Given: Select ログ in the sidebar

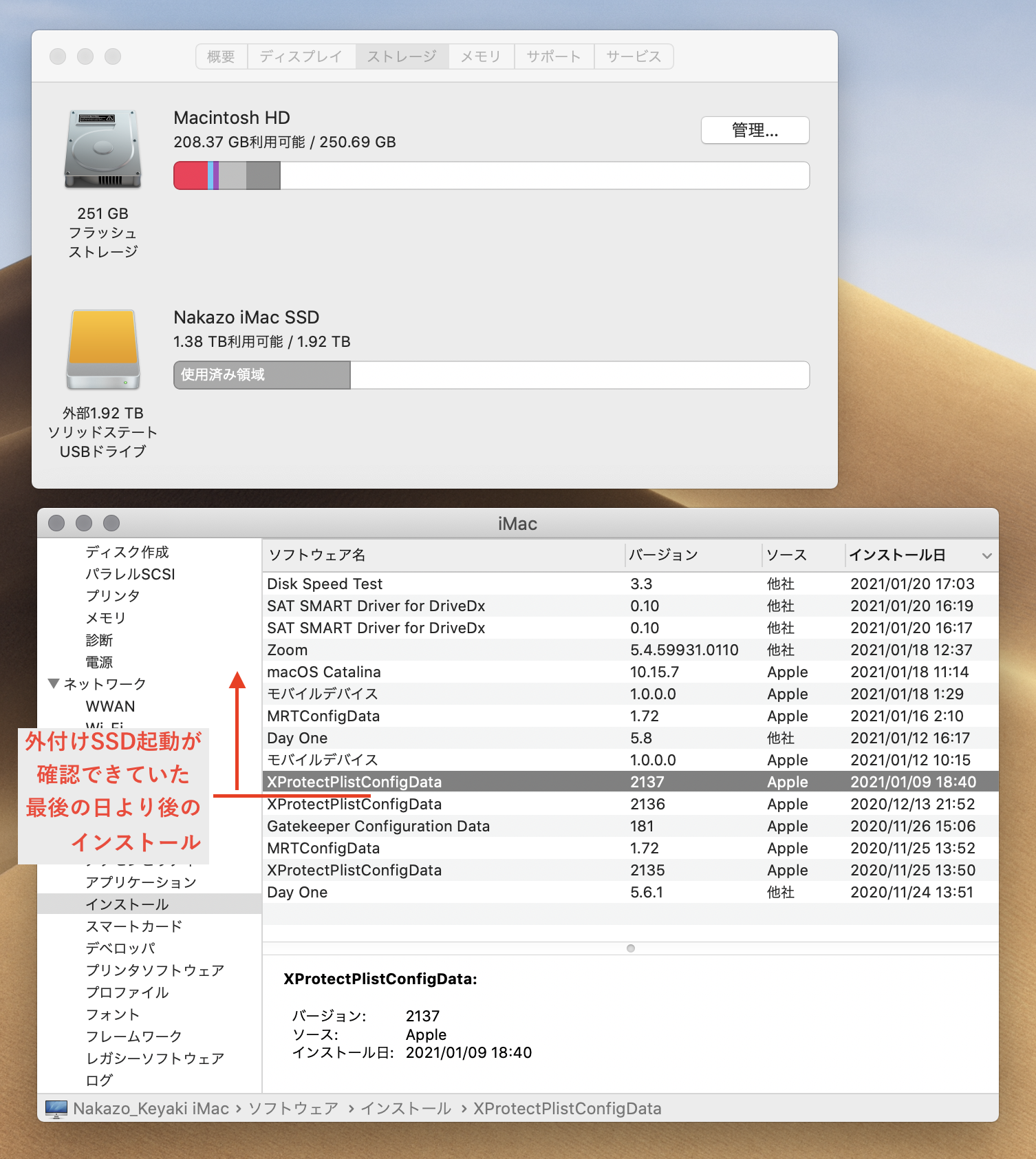Looking at the screenshot, I should (99, 1081).
